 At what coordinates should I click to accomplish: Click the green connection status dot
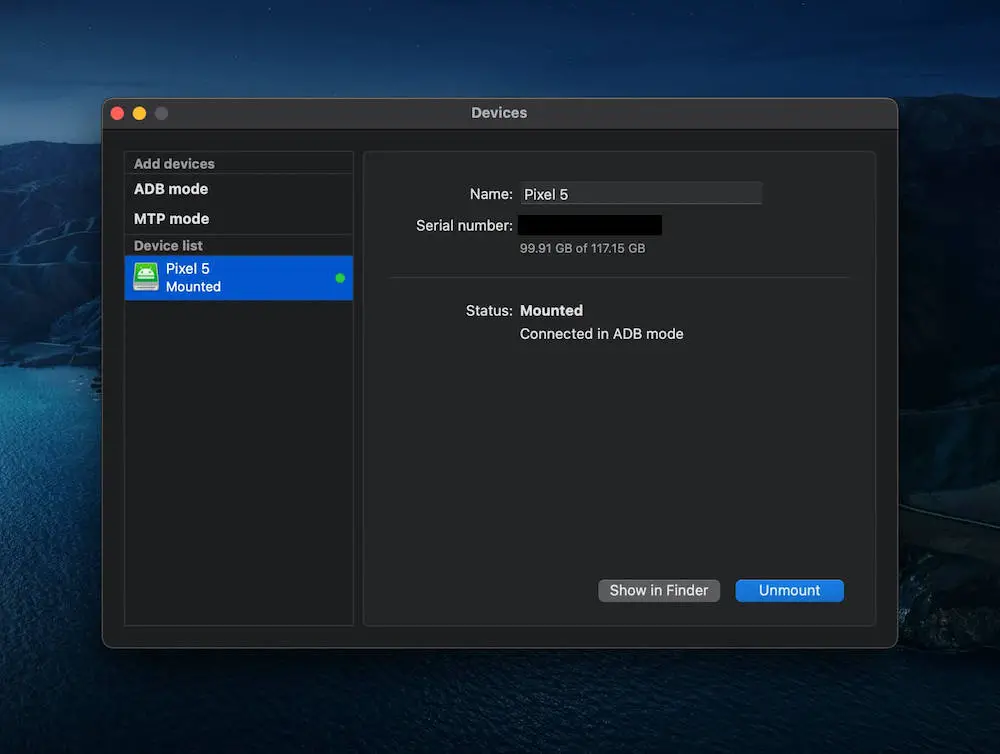click(340, 278)
